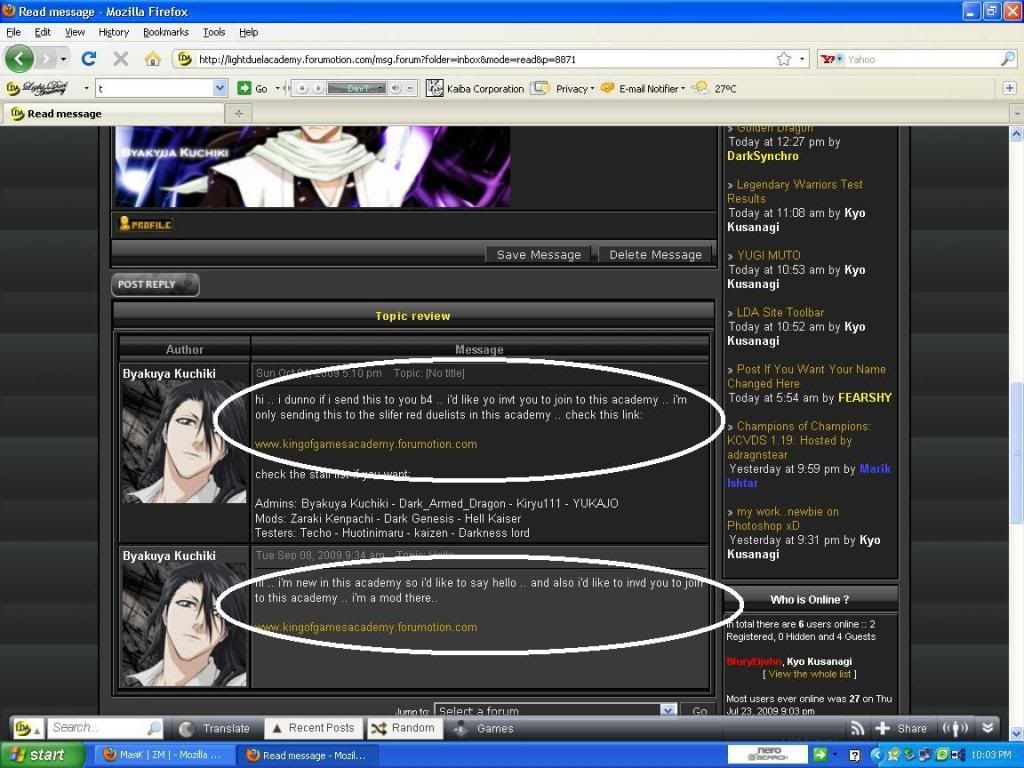Open the Bookmarks menu

point(166,32)
